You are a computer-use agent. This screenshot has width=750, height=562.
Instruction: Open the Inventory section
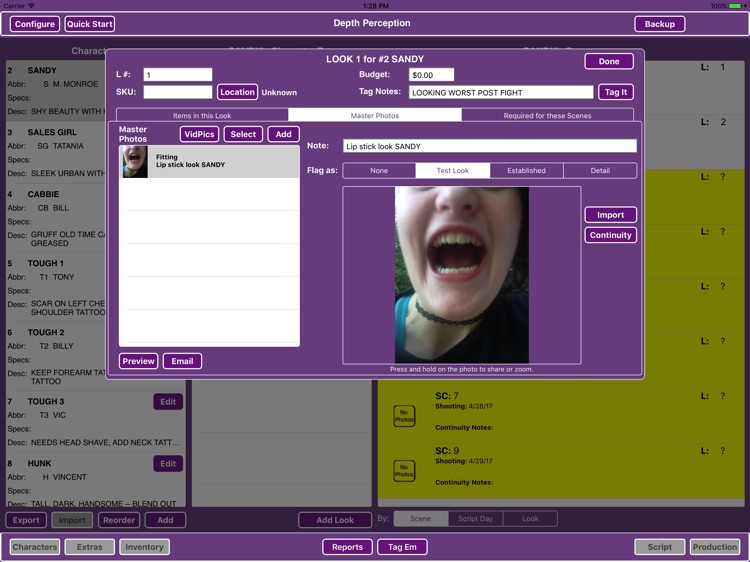point(144,547)
